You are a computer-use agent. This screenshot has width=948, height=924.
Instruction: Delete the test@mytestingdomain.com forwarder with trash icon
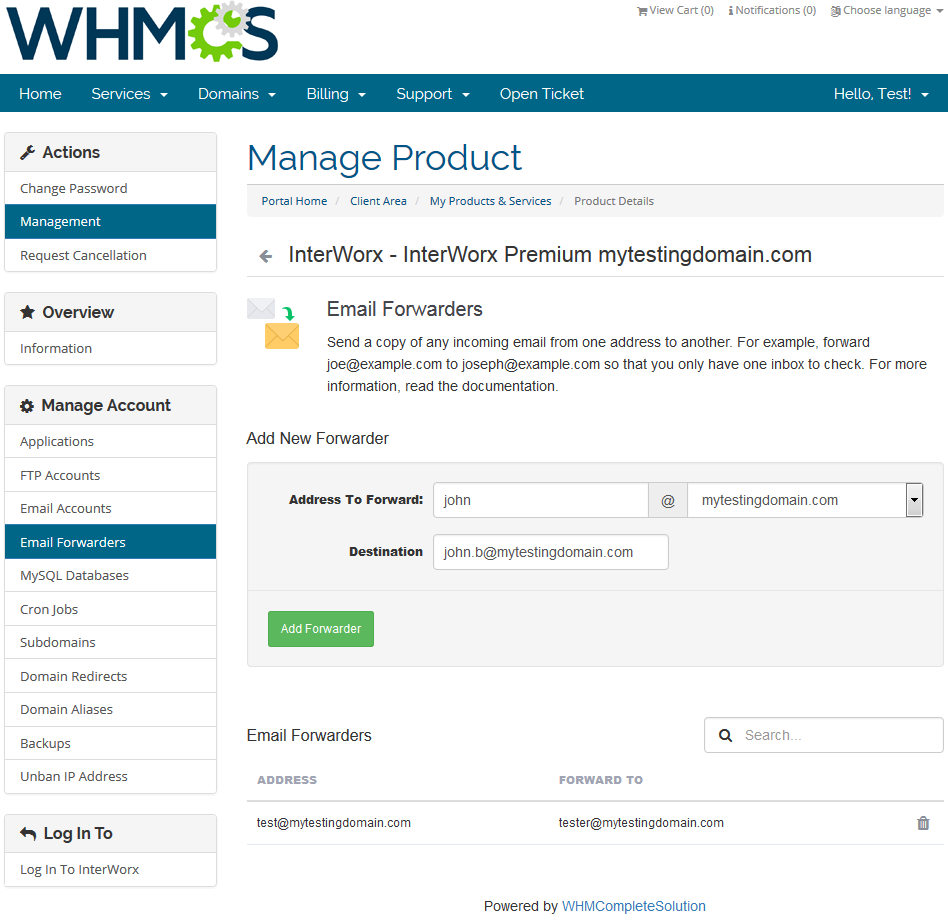923,823
